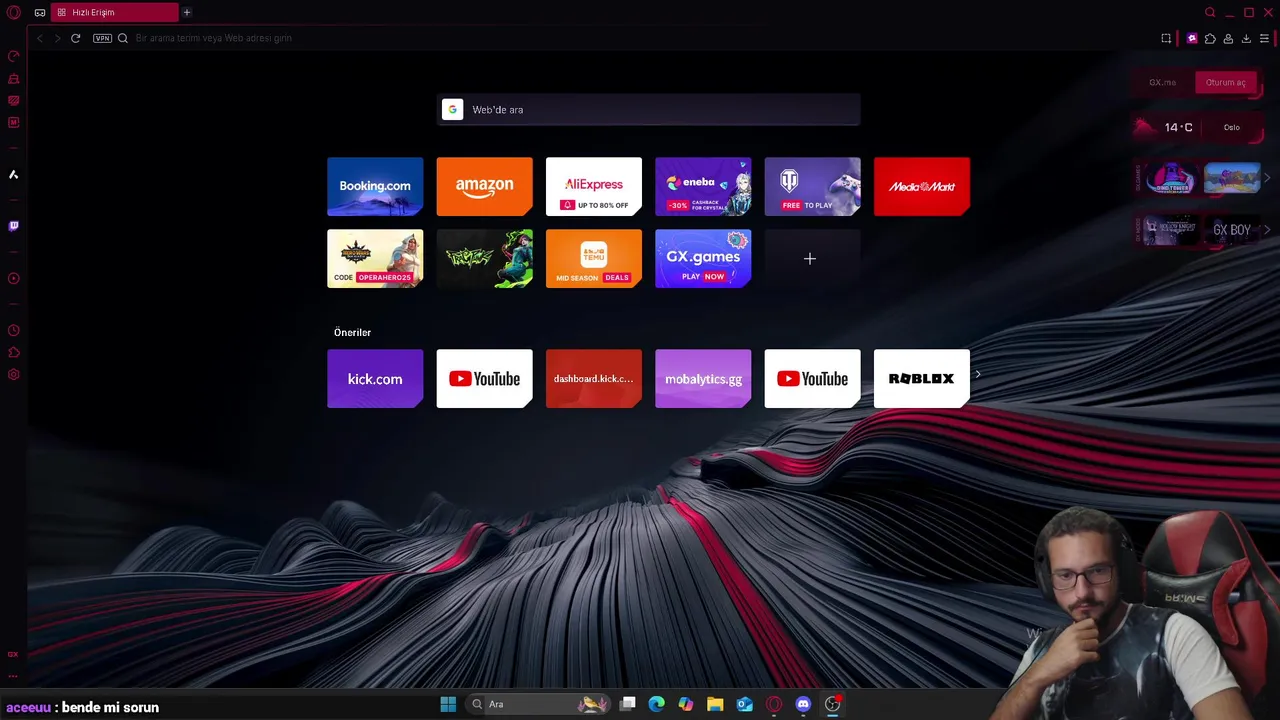Click the taskbar Ara search box

coord(540,704)
